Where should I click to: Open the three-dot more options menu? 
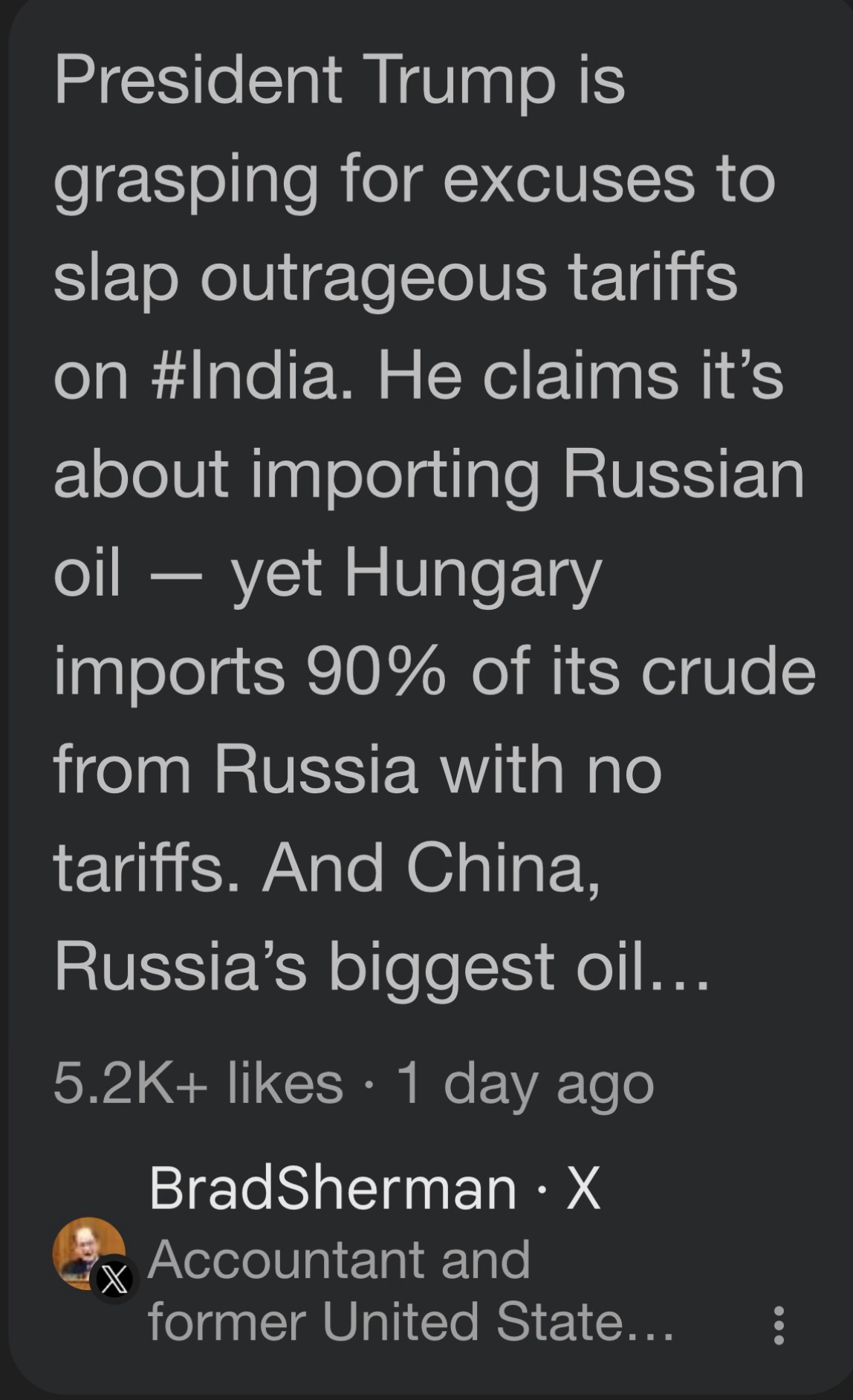pos(778,1325)
